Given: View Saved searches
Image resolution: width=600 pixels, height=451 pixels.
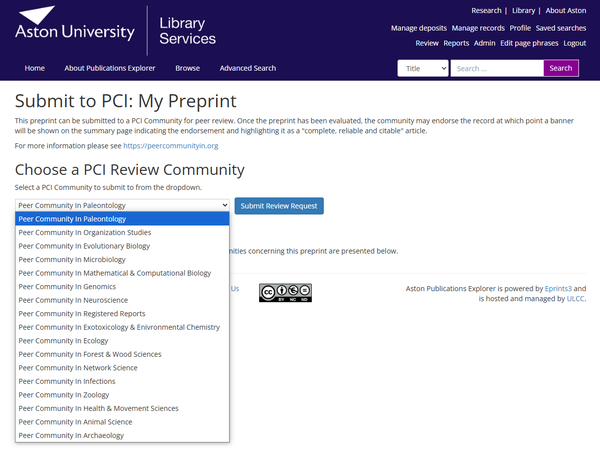Looking at the screenshot, I should 561,28.
